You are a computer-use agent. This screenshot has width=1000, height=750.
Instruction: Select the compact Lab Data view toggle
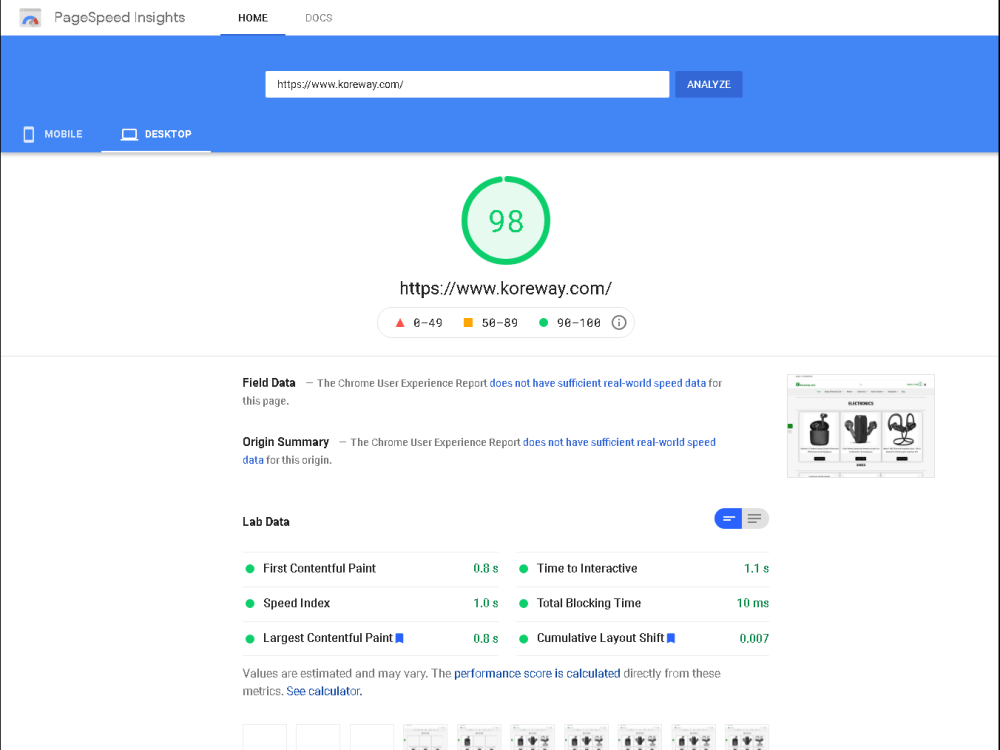coord(728,518)
